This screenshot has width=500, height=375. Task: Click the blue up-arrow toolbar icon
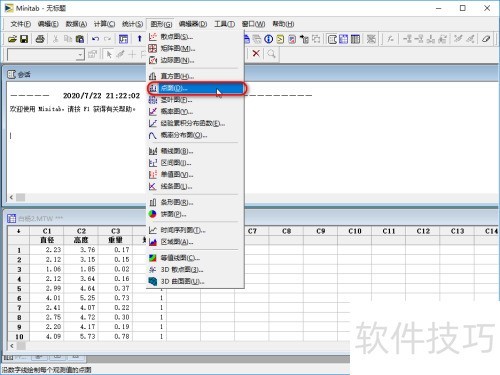pos(139,39)
